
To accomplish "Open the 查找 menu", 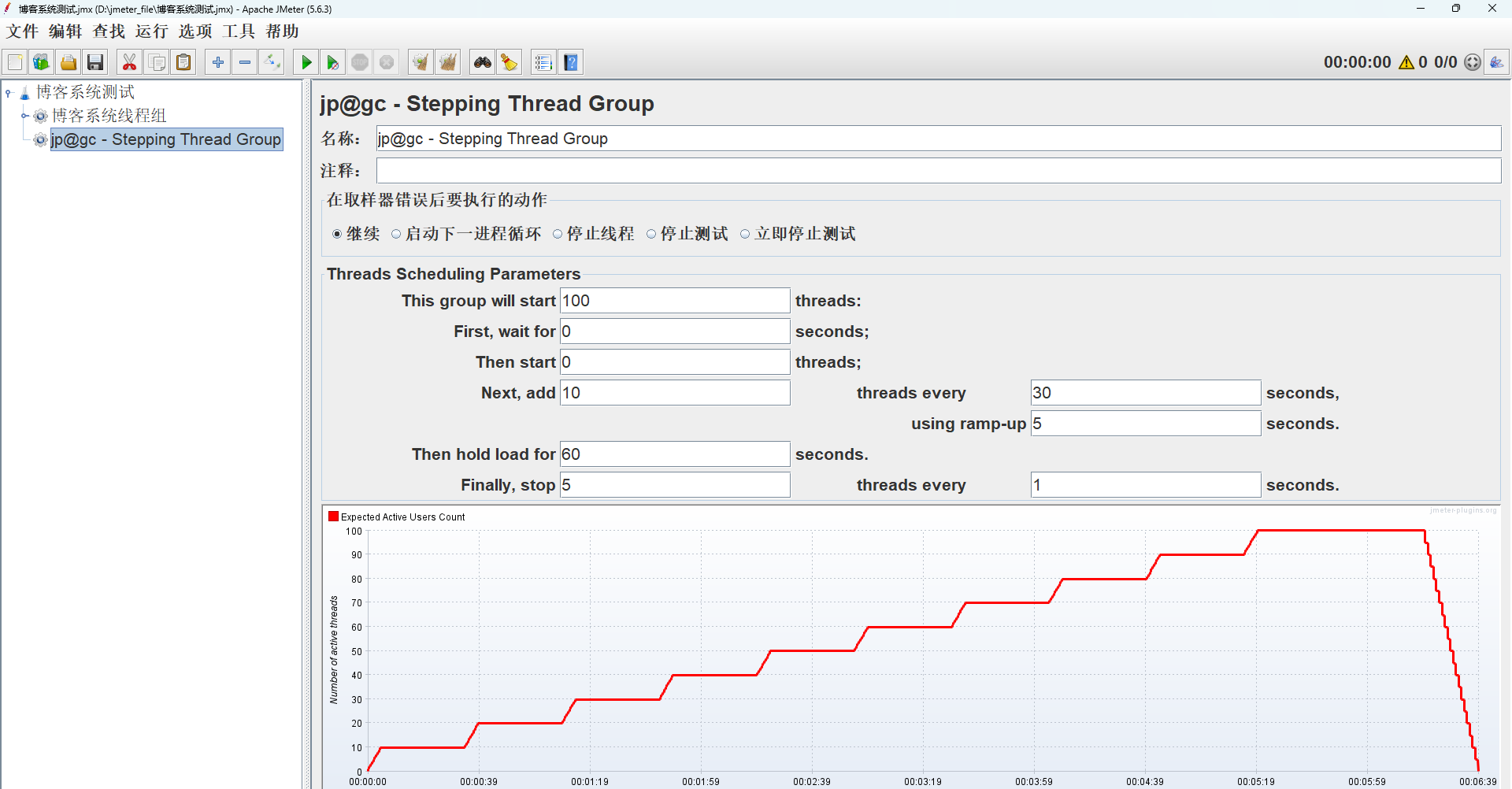I will pyautogui.click(x=109, y=31).
